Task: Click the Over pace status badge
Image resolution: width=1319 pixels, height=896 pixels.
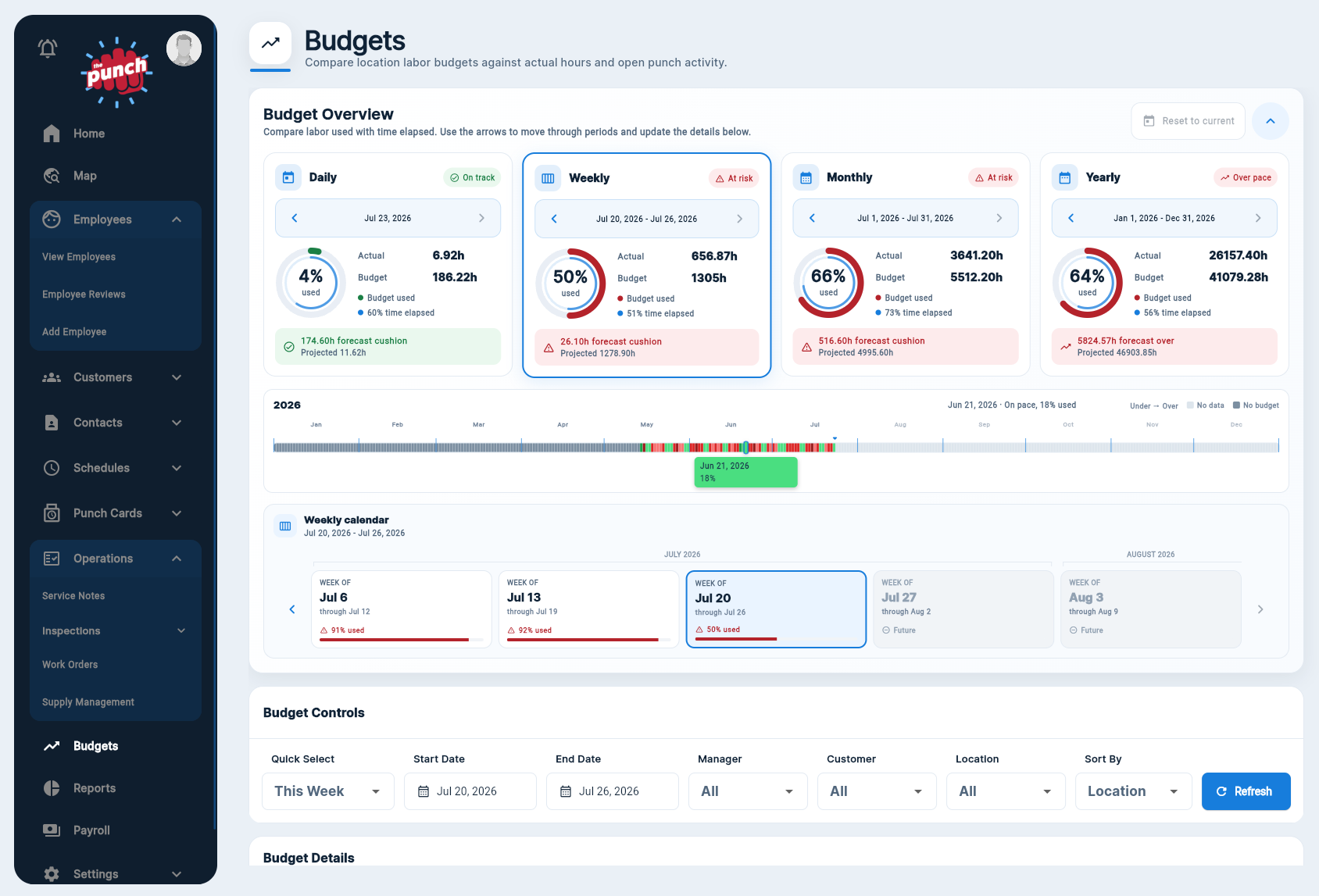Action: [x=1246, y=177]
